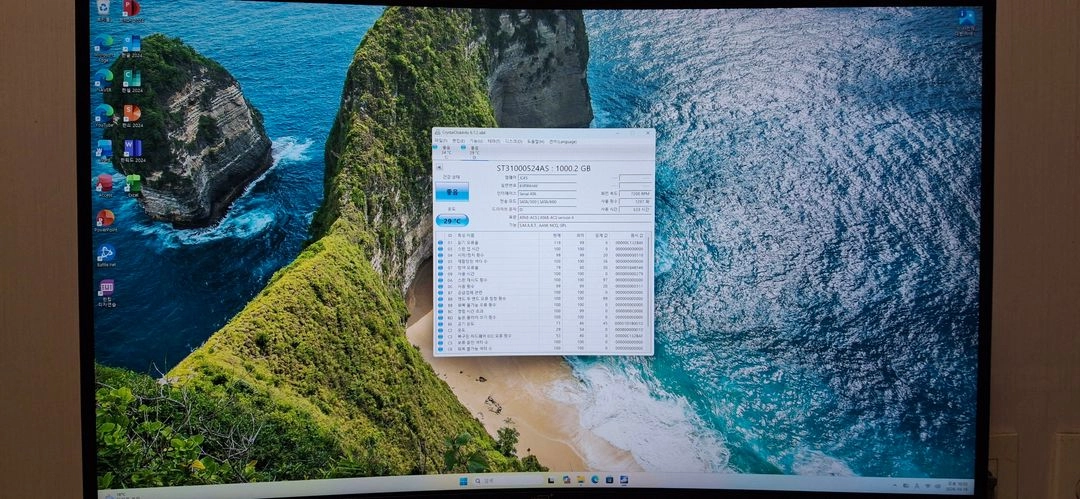Image resolution: width=1080 pixels, height=499 pixels.
Task: Open the red P icon at desktop top
Action: [x=132, y=10]
